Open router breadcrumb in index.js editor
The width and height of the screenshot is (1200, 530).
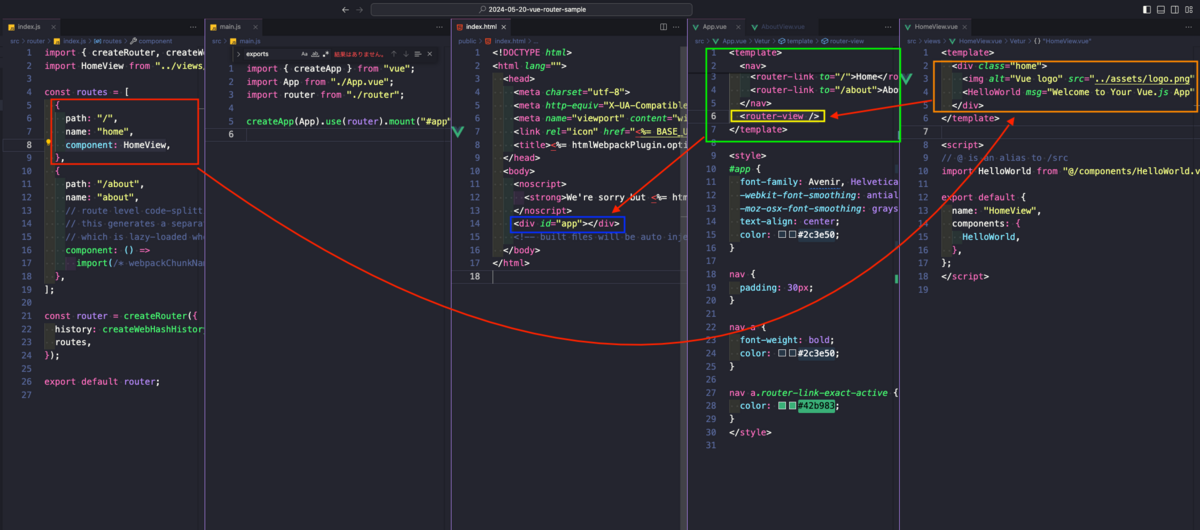(37, 41)
